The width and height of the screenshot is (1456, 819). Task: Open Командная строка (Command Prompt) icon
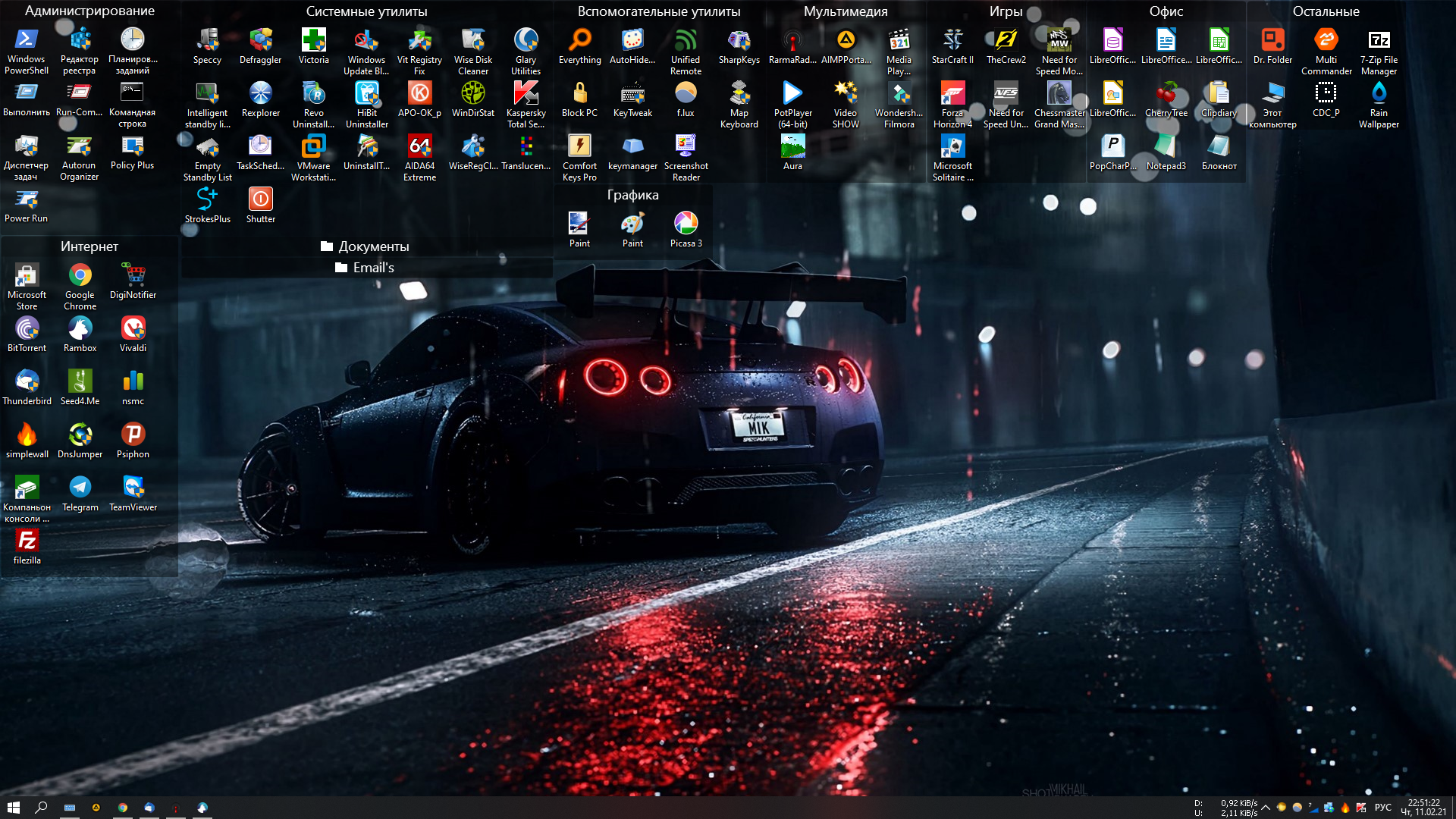133,105
